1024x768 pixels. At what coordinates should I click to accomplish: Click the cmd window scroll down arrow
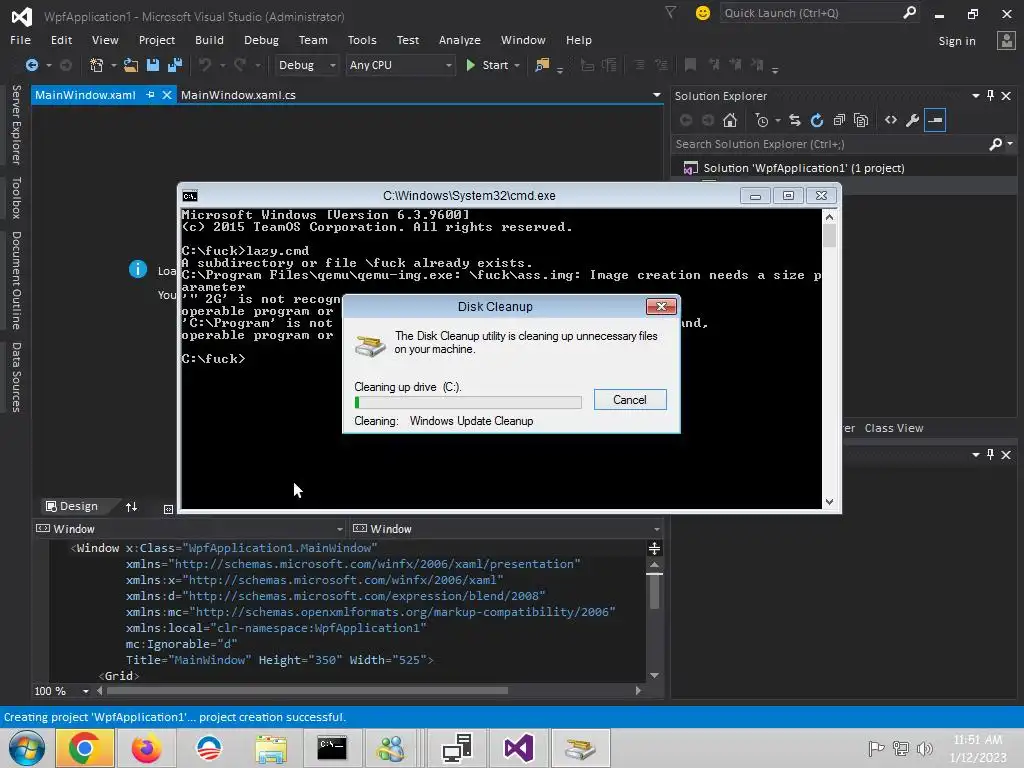coord(829,502)
